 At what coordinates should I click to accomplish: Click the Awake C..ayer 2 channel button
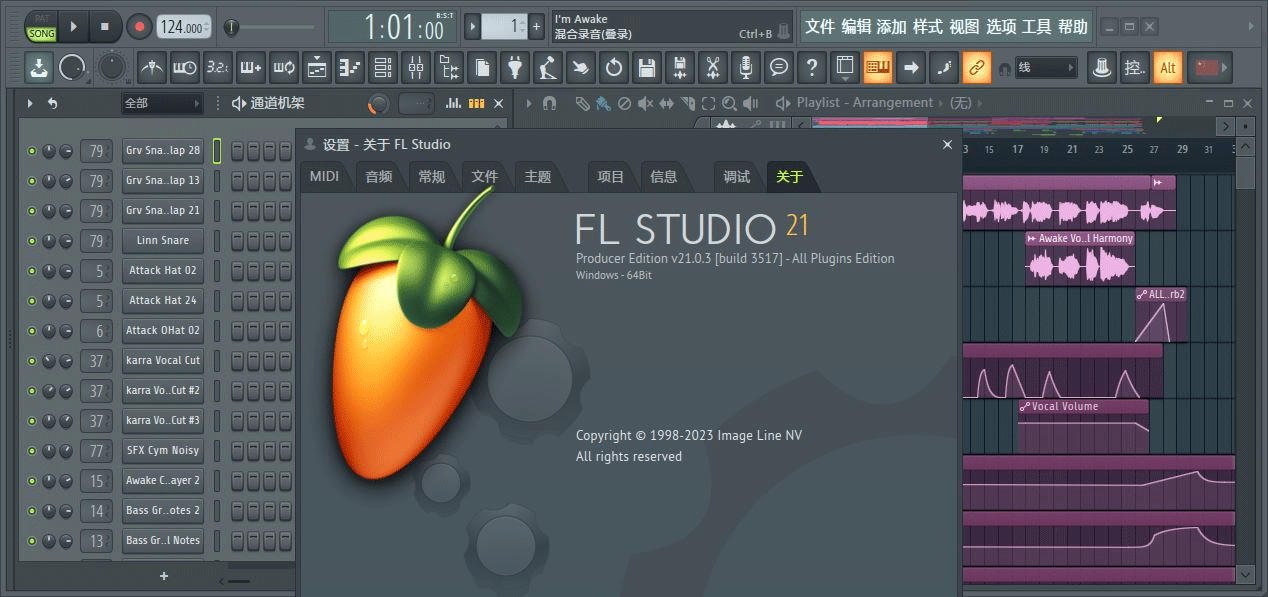click(163, 481)
